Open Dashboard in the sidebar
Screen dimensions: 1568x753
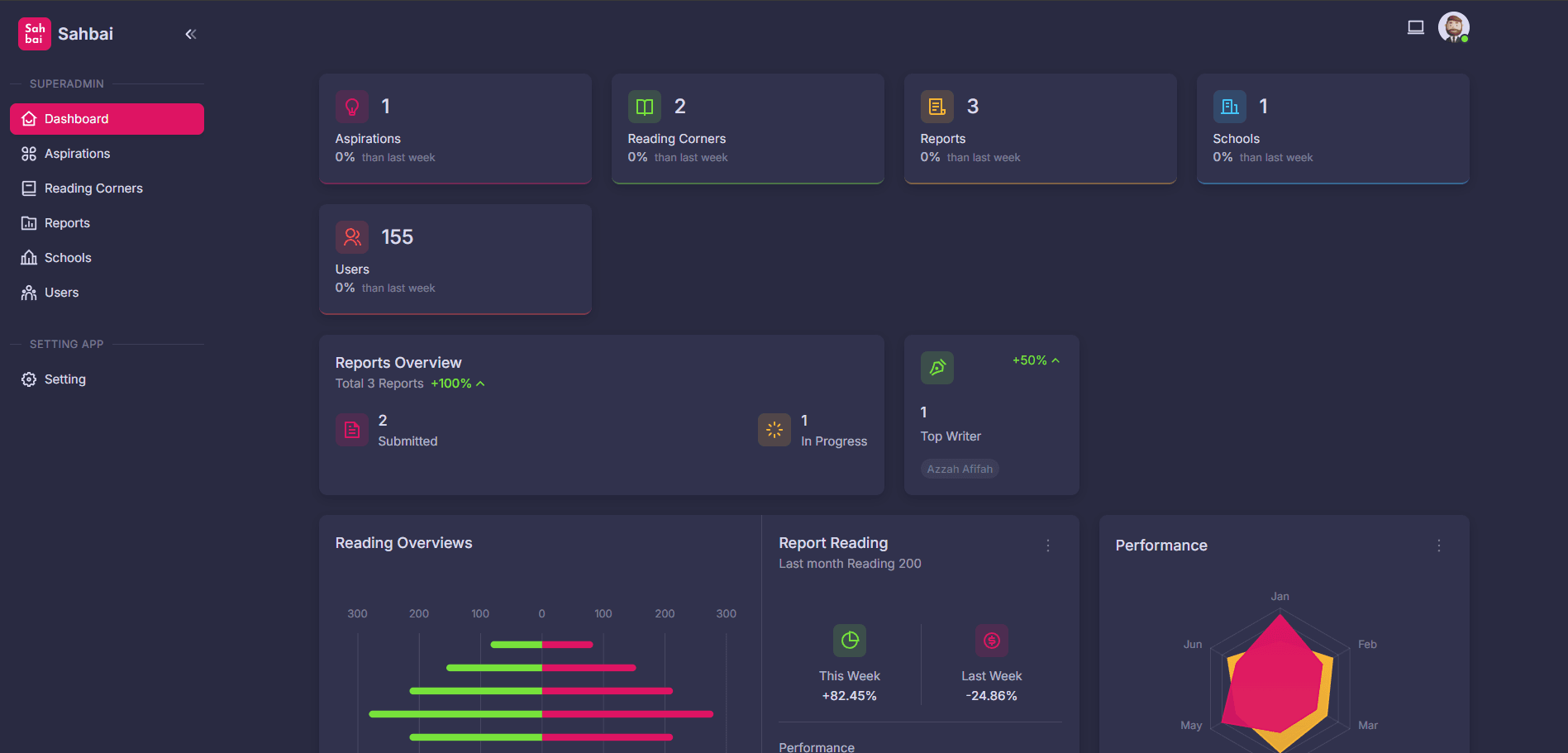[x=107, y=119]
